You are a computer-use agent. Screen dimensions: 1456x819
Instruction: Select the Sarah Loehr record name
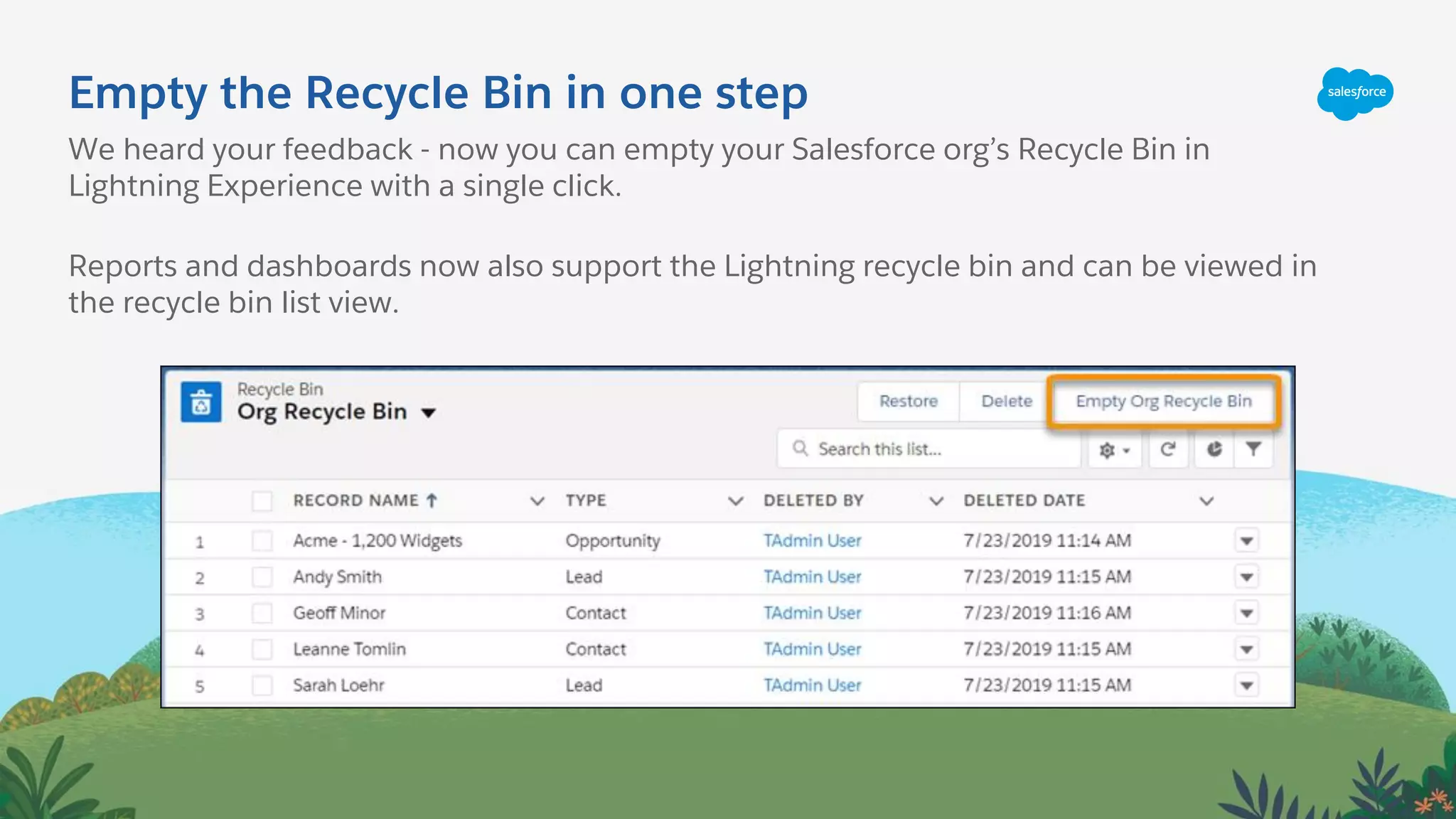(x=338, y=685)
